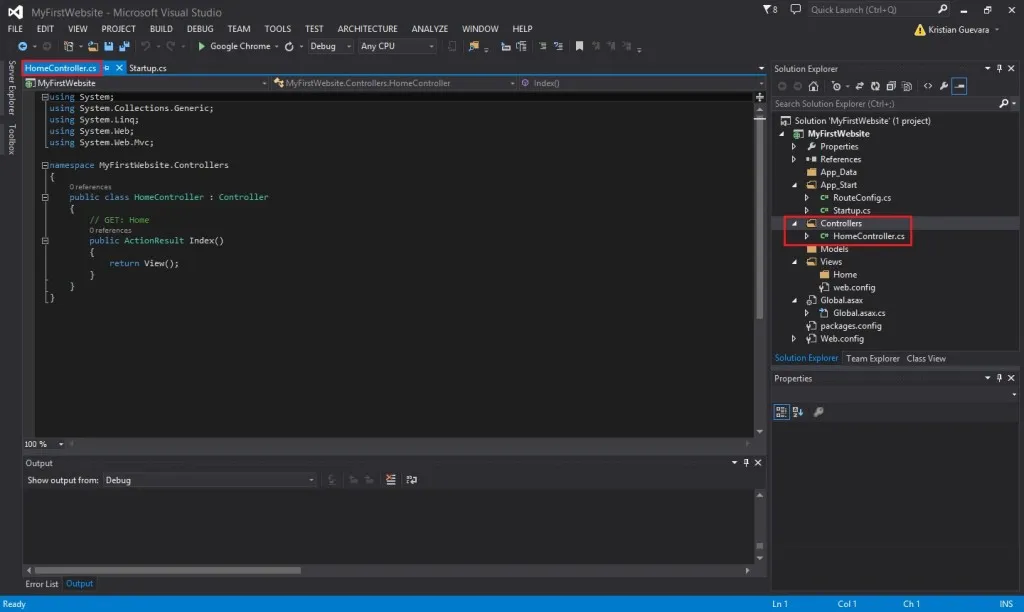Screen dimensions: 1024x612
Task: Open Show output from Debug combo box
Action: [210, 480]
